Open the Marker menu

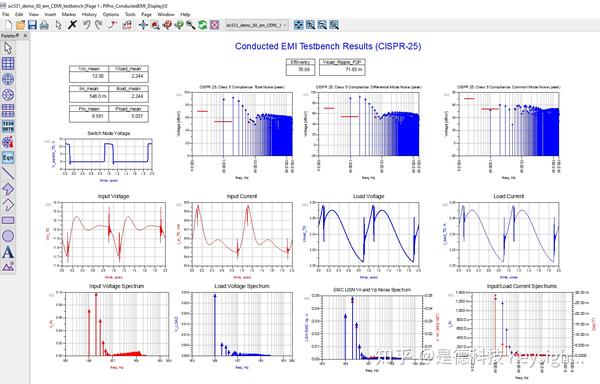69,14
